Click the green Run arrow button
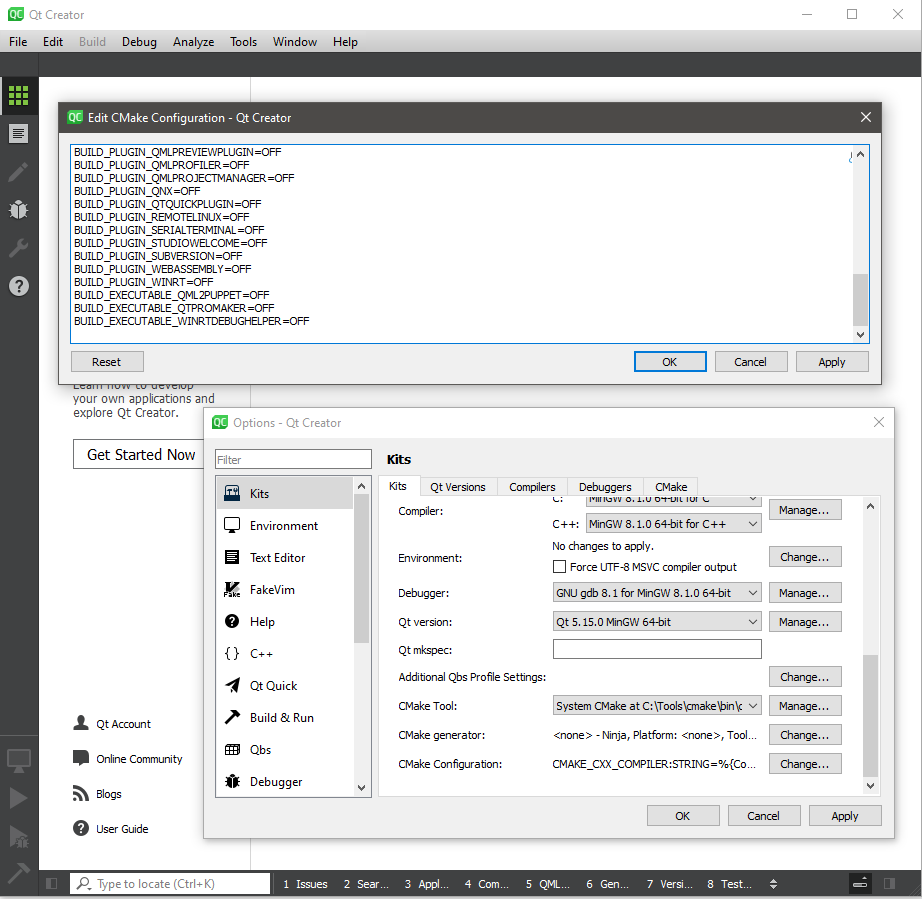The image size is (922, 899). coord(18,797)
